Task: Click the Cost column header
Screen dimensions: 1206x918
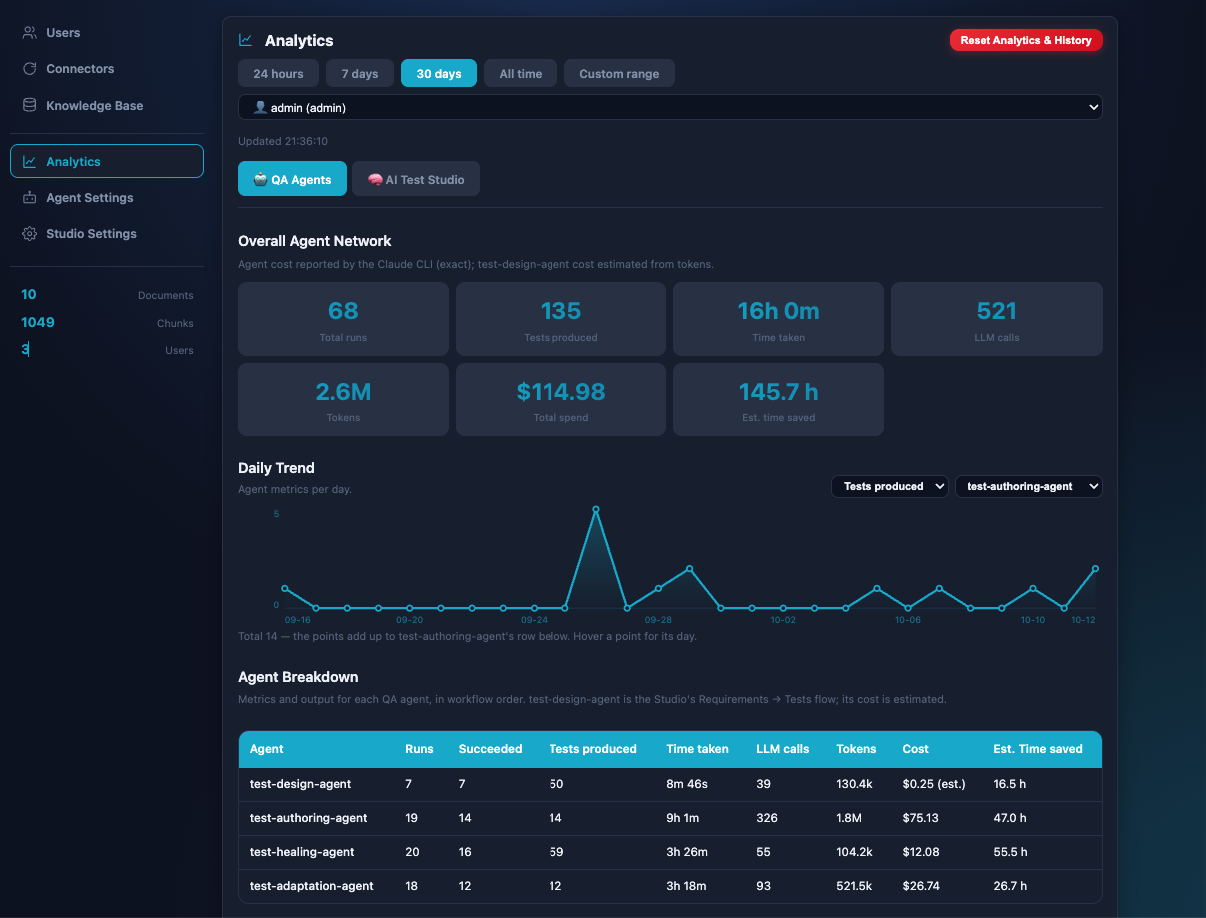Action: click(915, 749)
